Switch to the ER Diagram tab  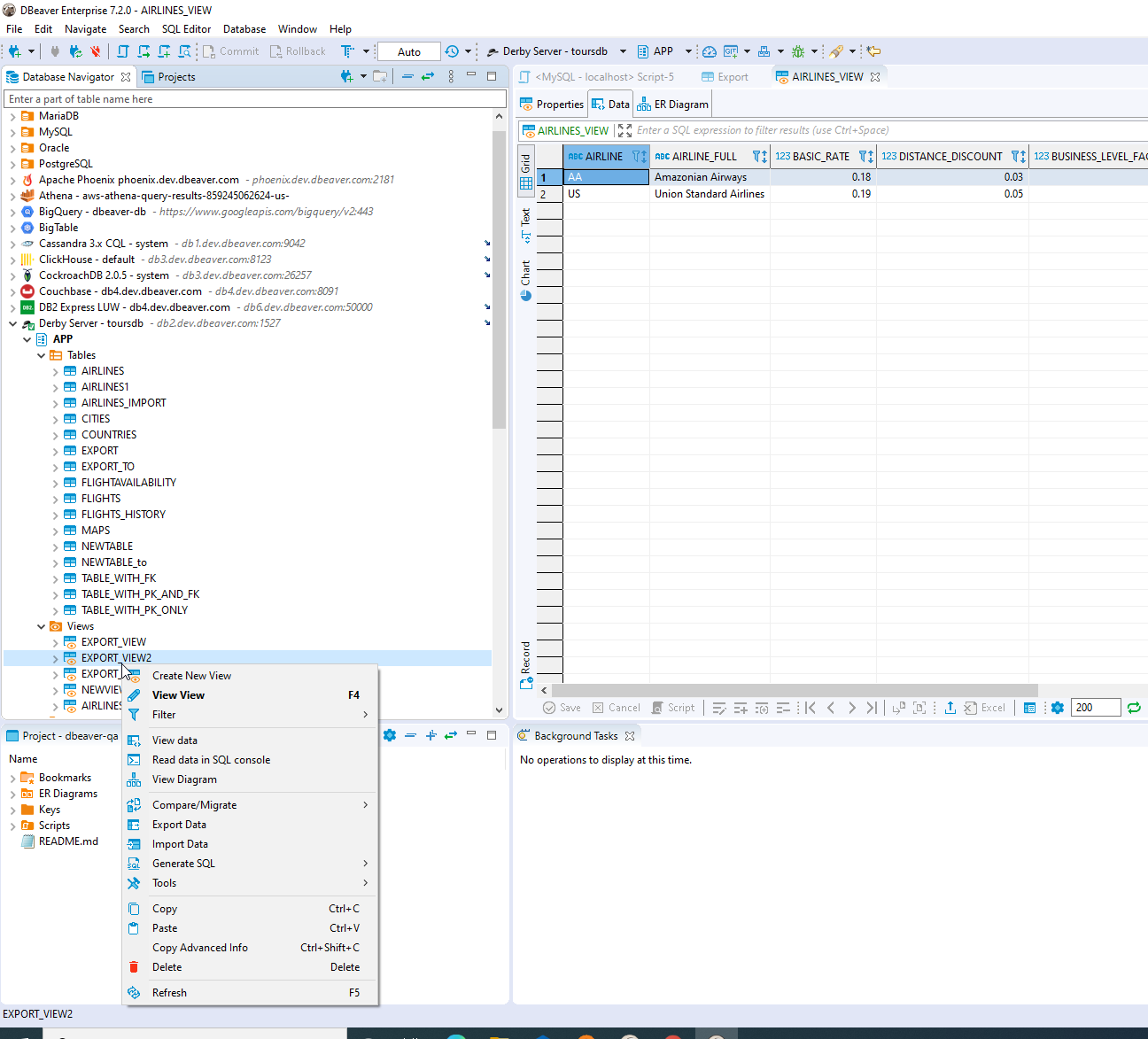click(x=673, y=105)
